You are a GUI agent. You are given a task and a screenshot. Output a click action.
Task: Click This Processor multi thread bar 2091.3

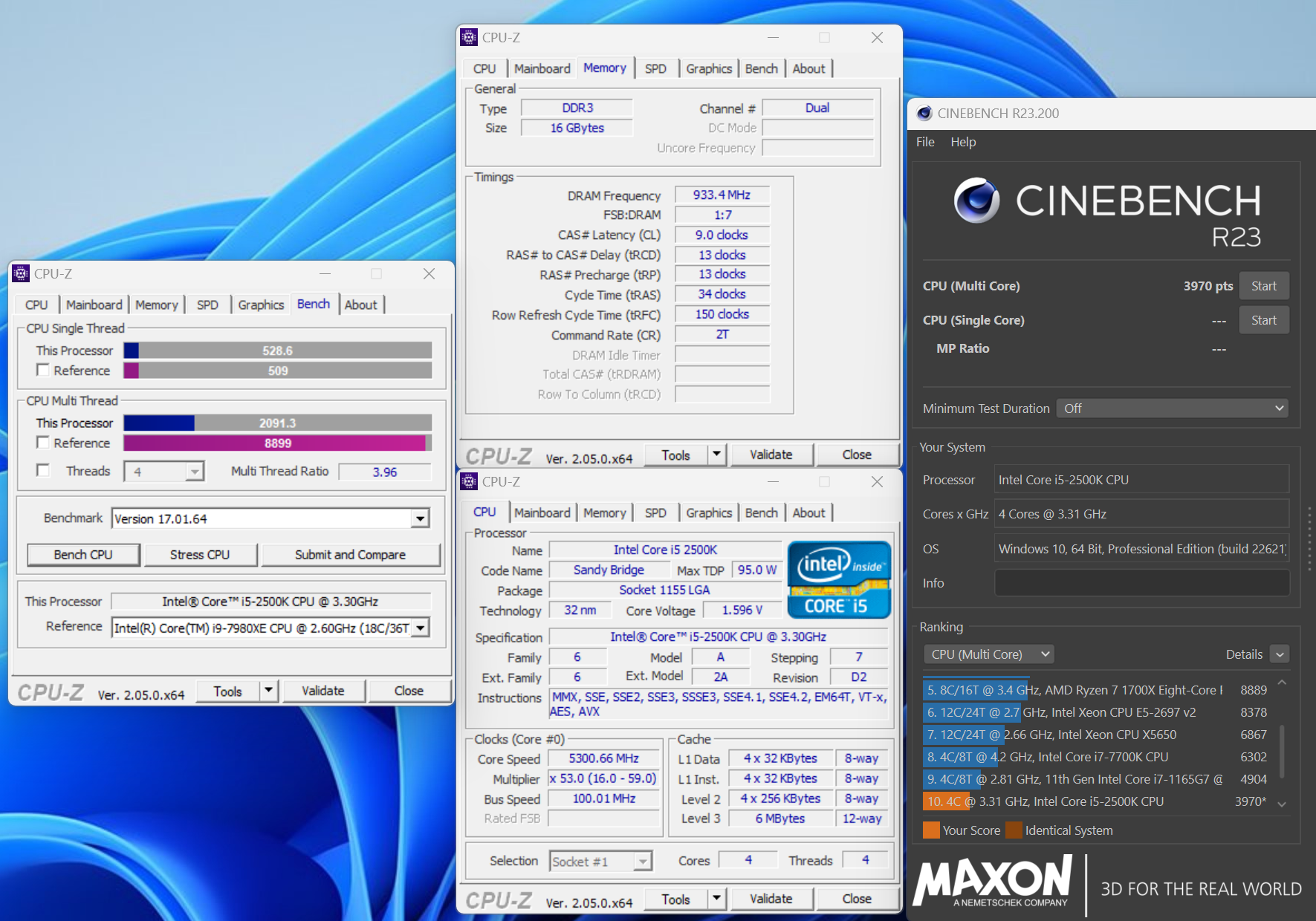(x=278, y=423)
